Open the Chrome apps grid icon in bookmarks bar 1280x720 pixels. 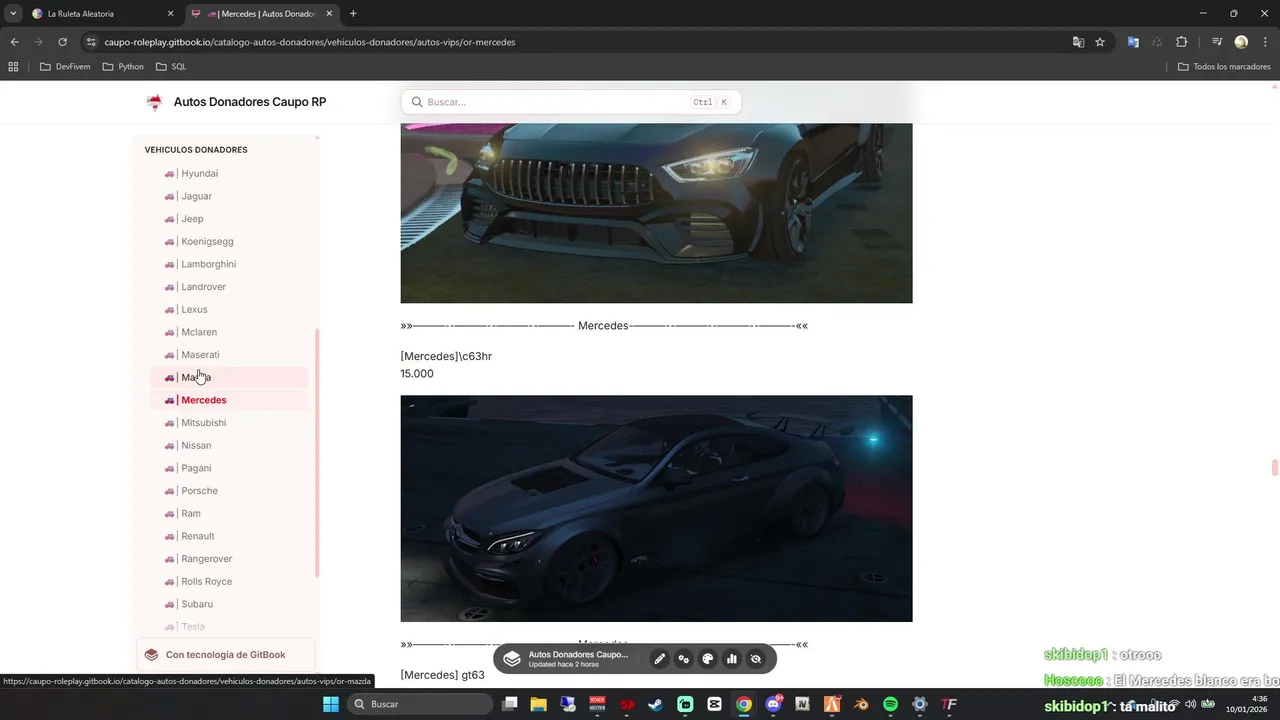point(13,67)
